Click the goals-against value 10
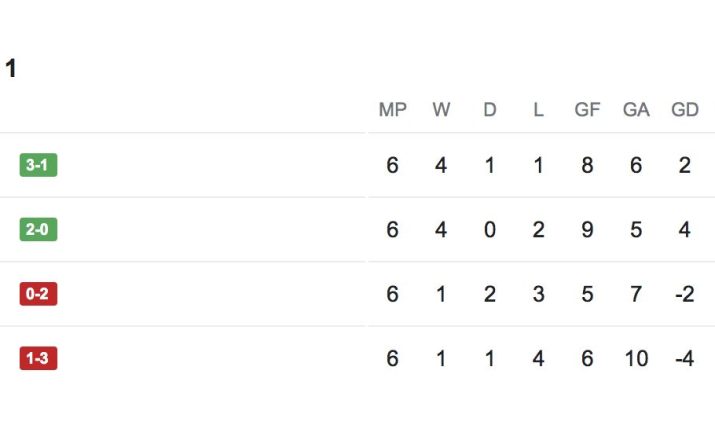Screen dimensions: 715x429 [x=636, y=358]
